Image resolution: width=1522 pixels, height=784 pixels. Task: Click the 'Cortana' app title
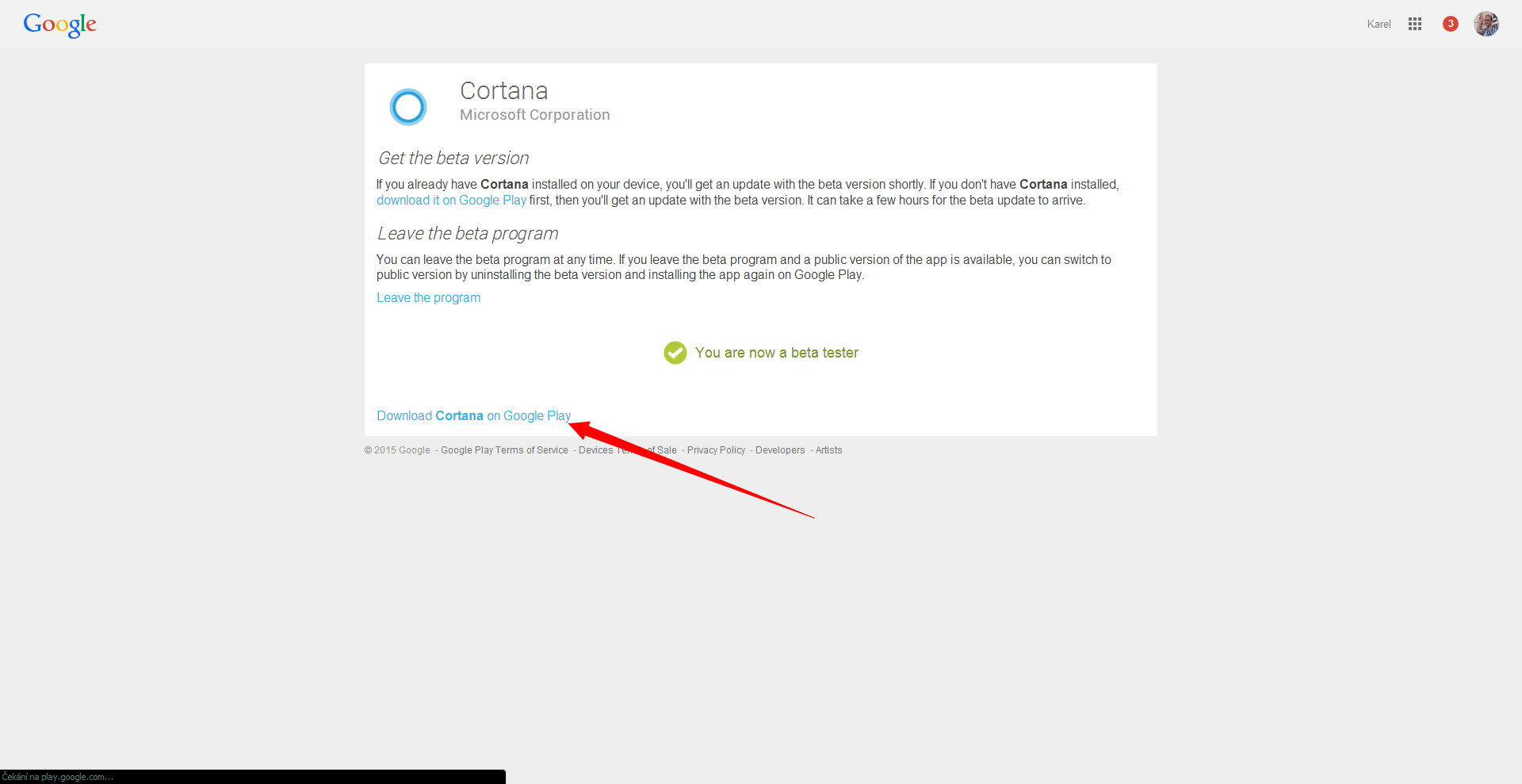[504, 91]
